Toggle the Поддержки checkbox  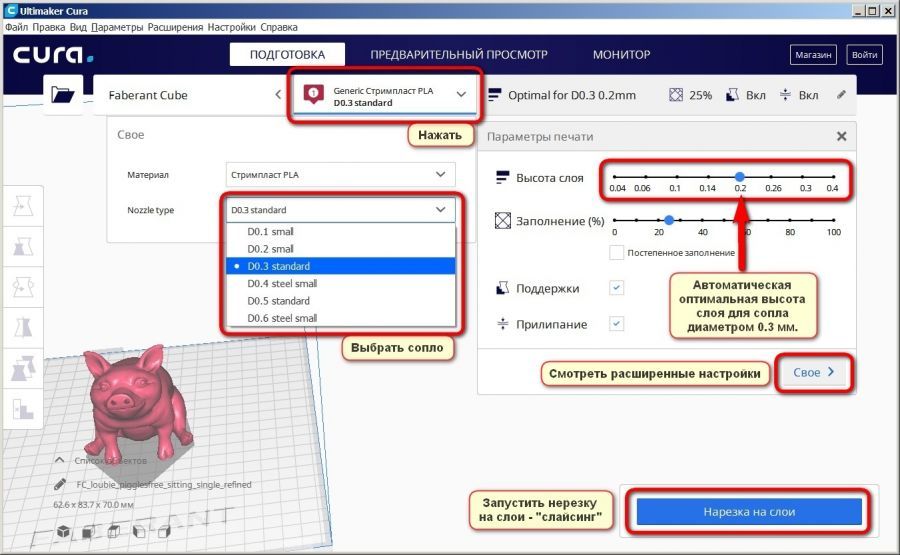pos(617,288)
